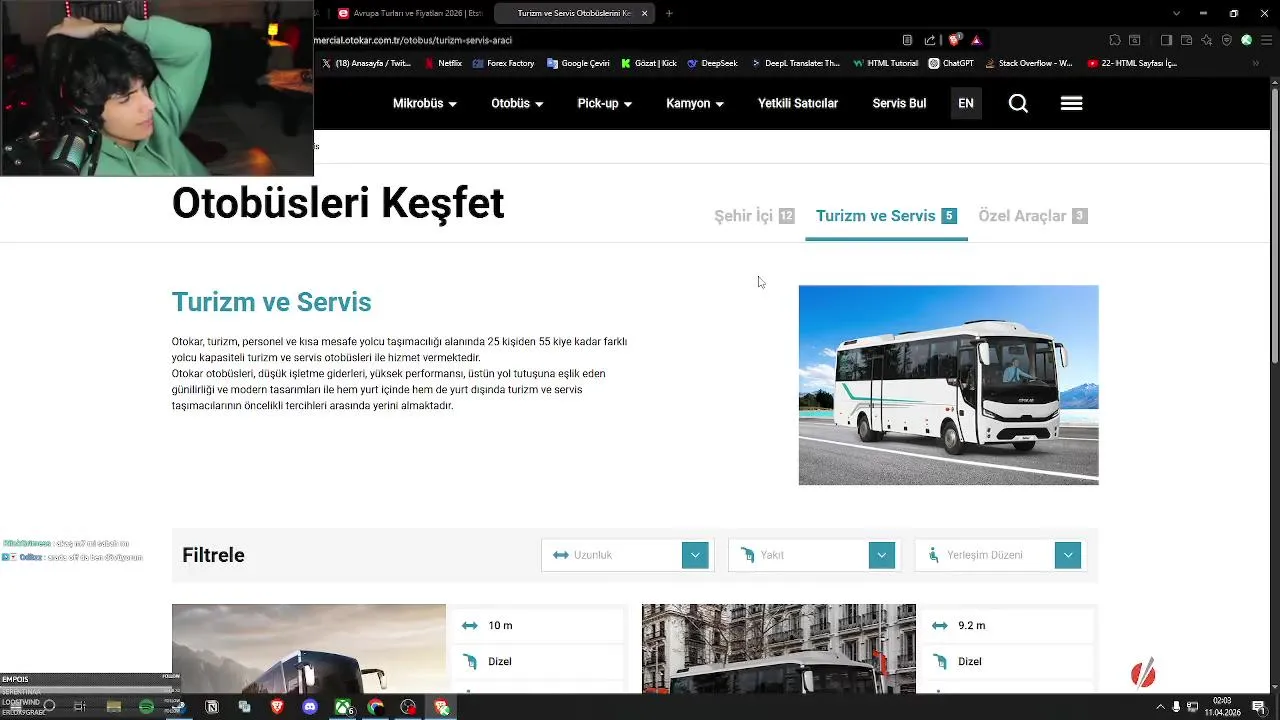Click the 9.2 m bus thumbnail
The image size is (1280, 720).
coord(778,648)
